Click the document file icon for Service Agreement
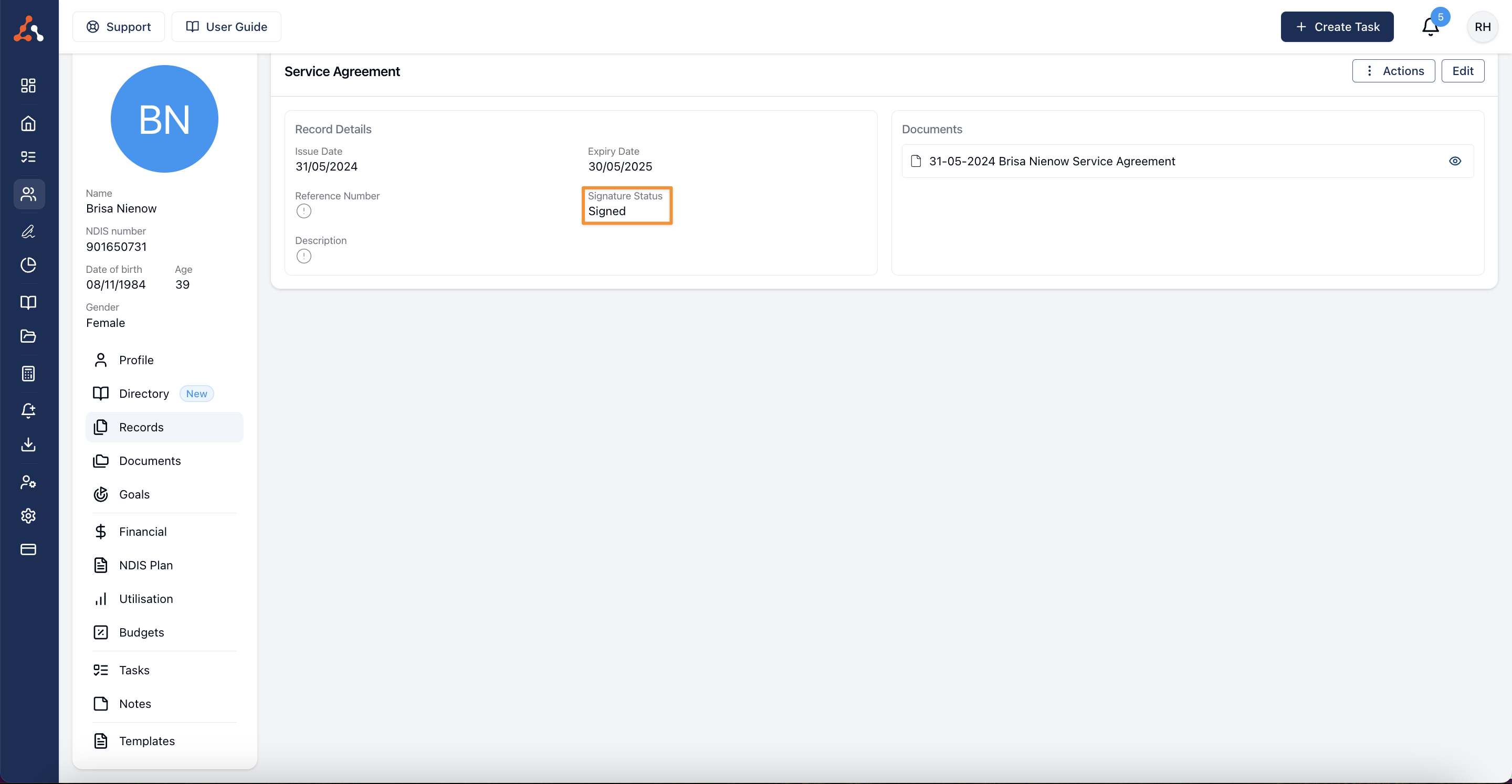The width and height of the screenshot is (1512, 784). [x=916, y=162]
